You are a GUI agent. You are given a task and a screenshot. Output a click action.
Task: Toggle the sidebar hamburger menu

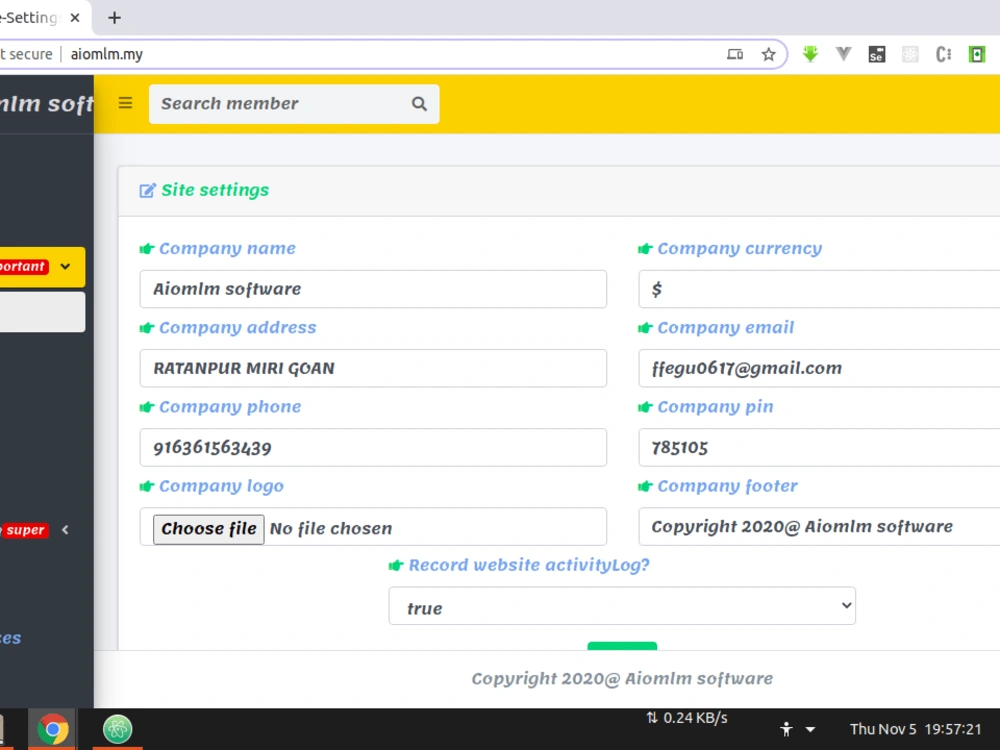click(126, 103)
